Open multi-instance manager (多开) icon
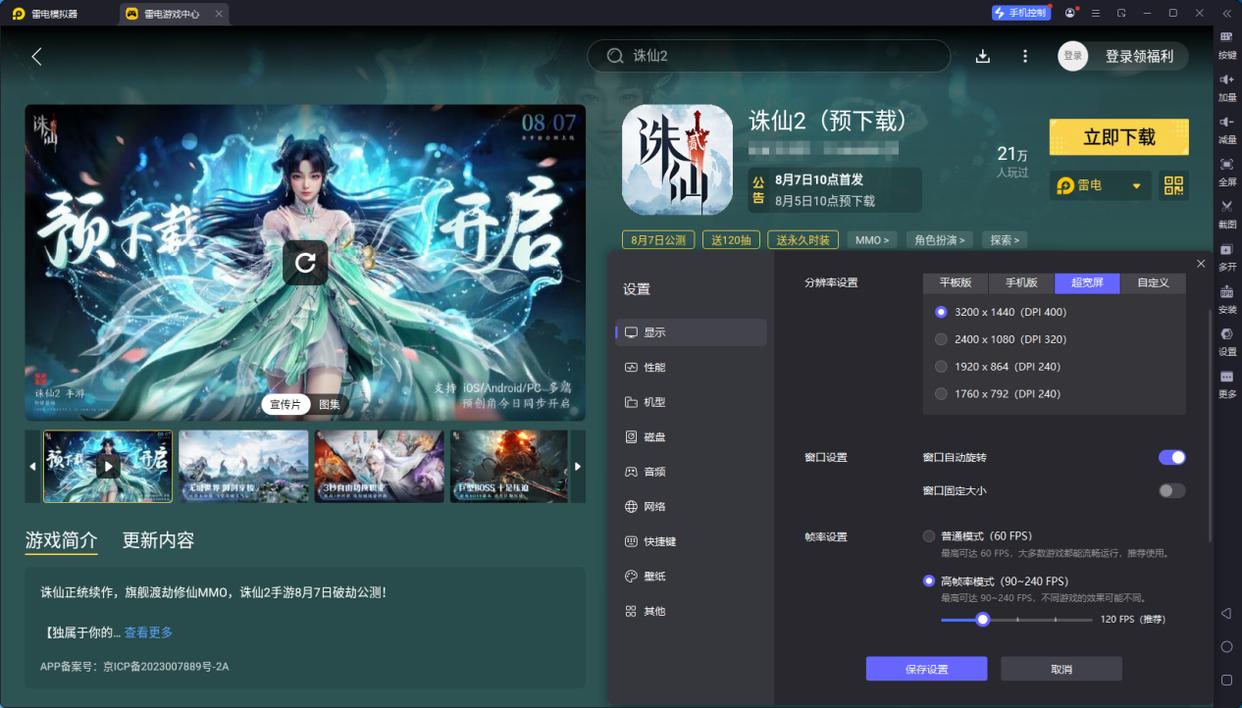This screenshot has height=708, width=1242. click(x=1228, y=255)
